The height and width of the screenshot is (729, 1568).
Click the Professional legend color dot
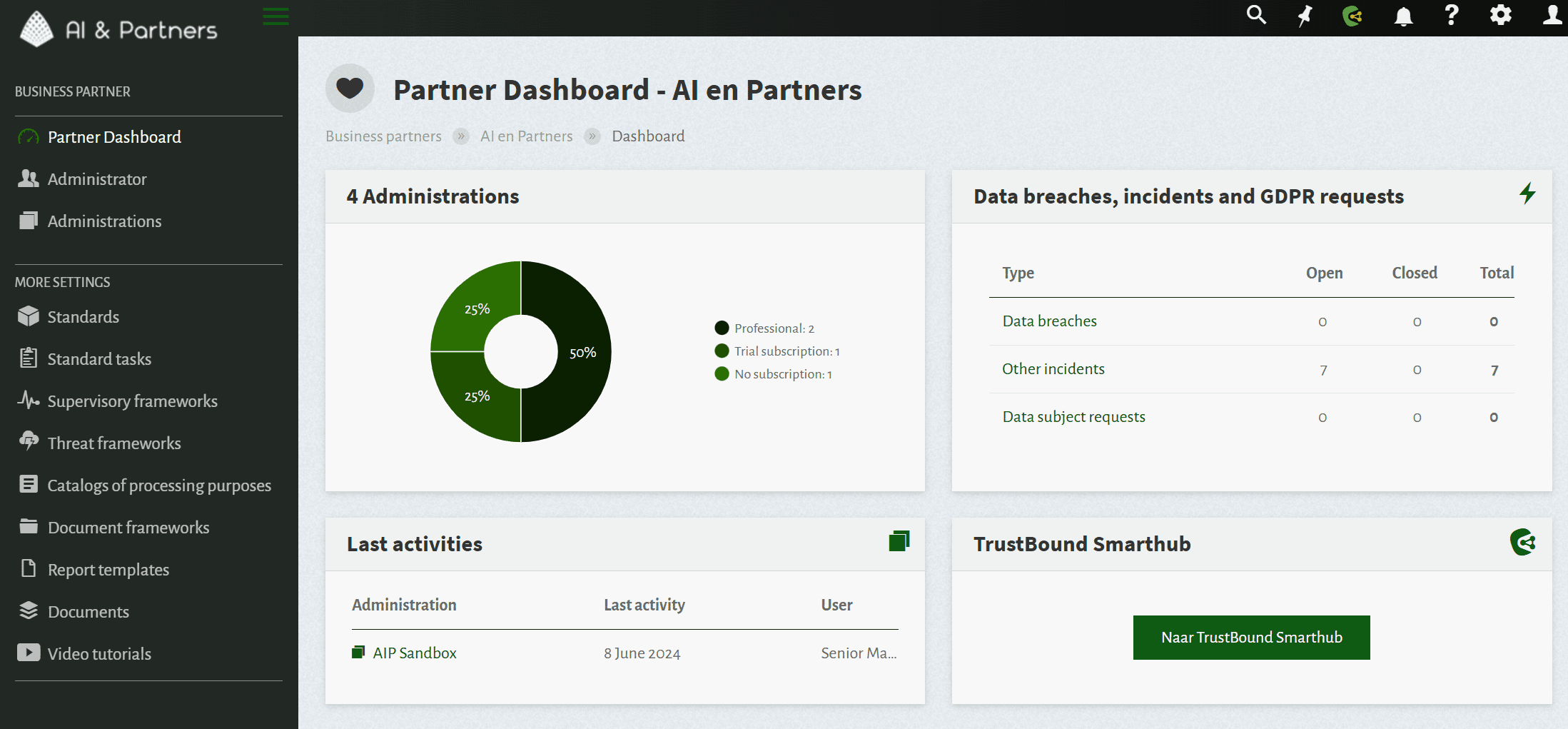click(x=722, y=328)
